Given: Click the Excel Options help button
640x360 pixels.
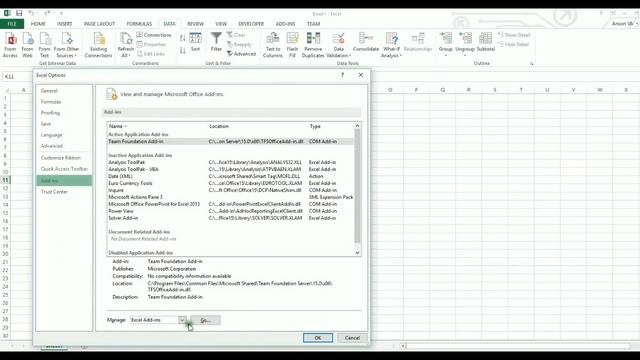Looking at the screenshot, I should click(x=342, y=75).
